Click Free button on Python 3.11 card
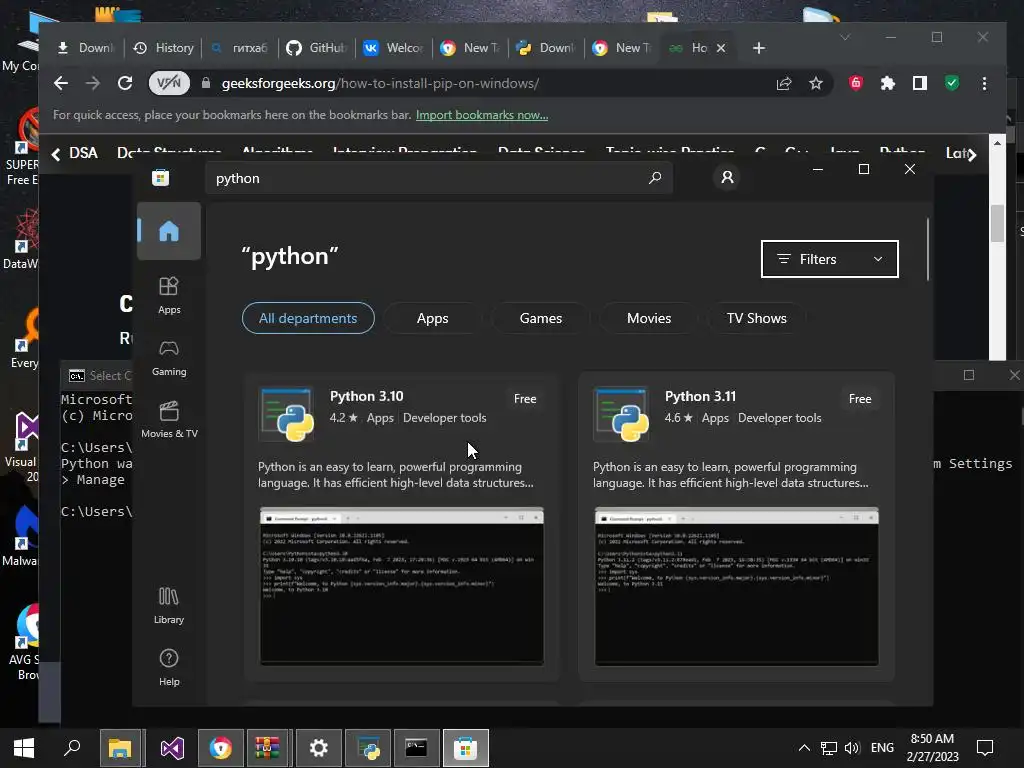The image size is (1024, 768). coord(860,398)
